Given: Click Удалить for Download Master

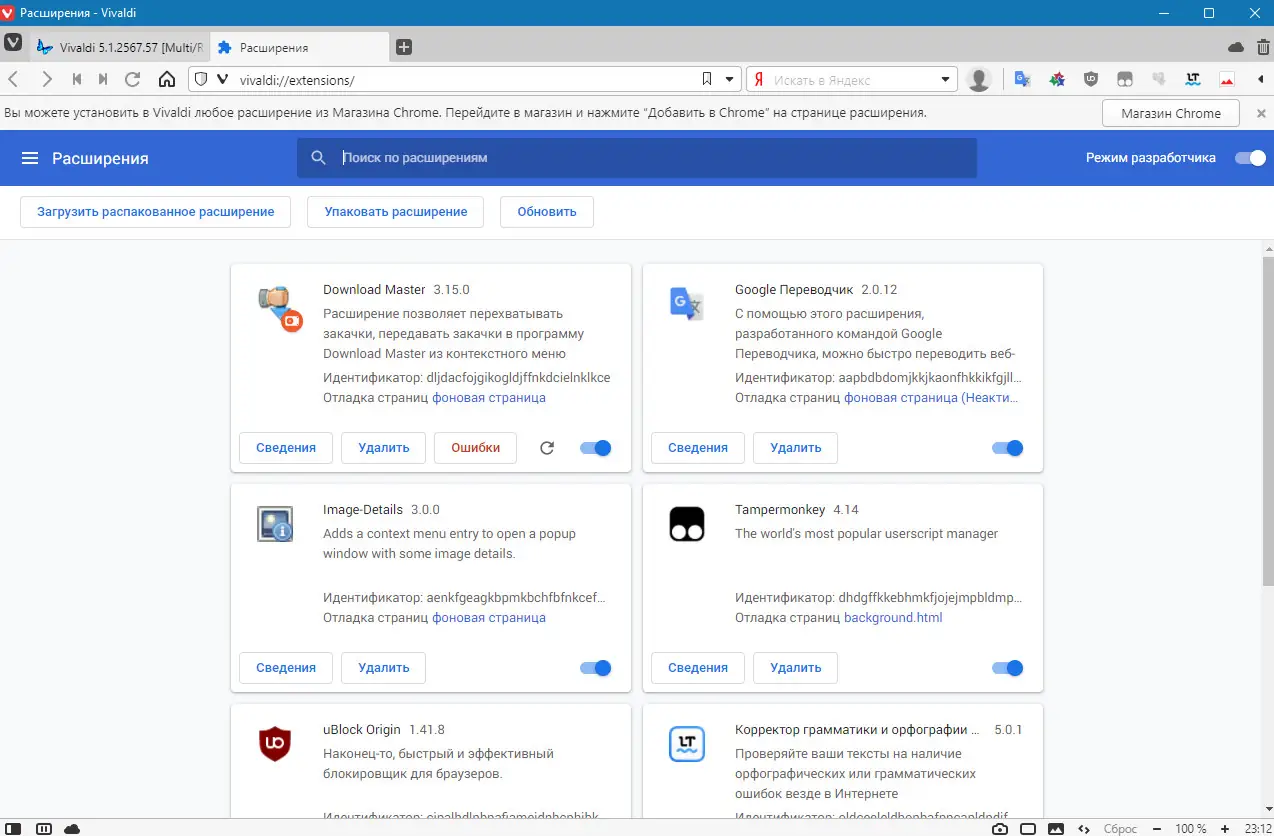Looking at the screenshot, I should pos(384,448).
